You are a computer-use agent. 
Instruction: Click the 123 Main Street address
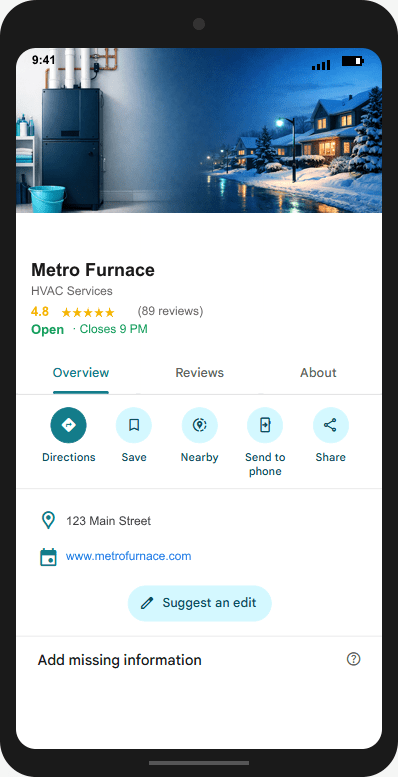click(x=109, y=521)
